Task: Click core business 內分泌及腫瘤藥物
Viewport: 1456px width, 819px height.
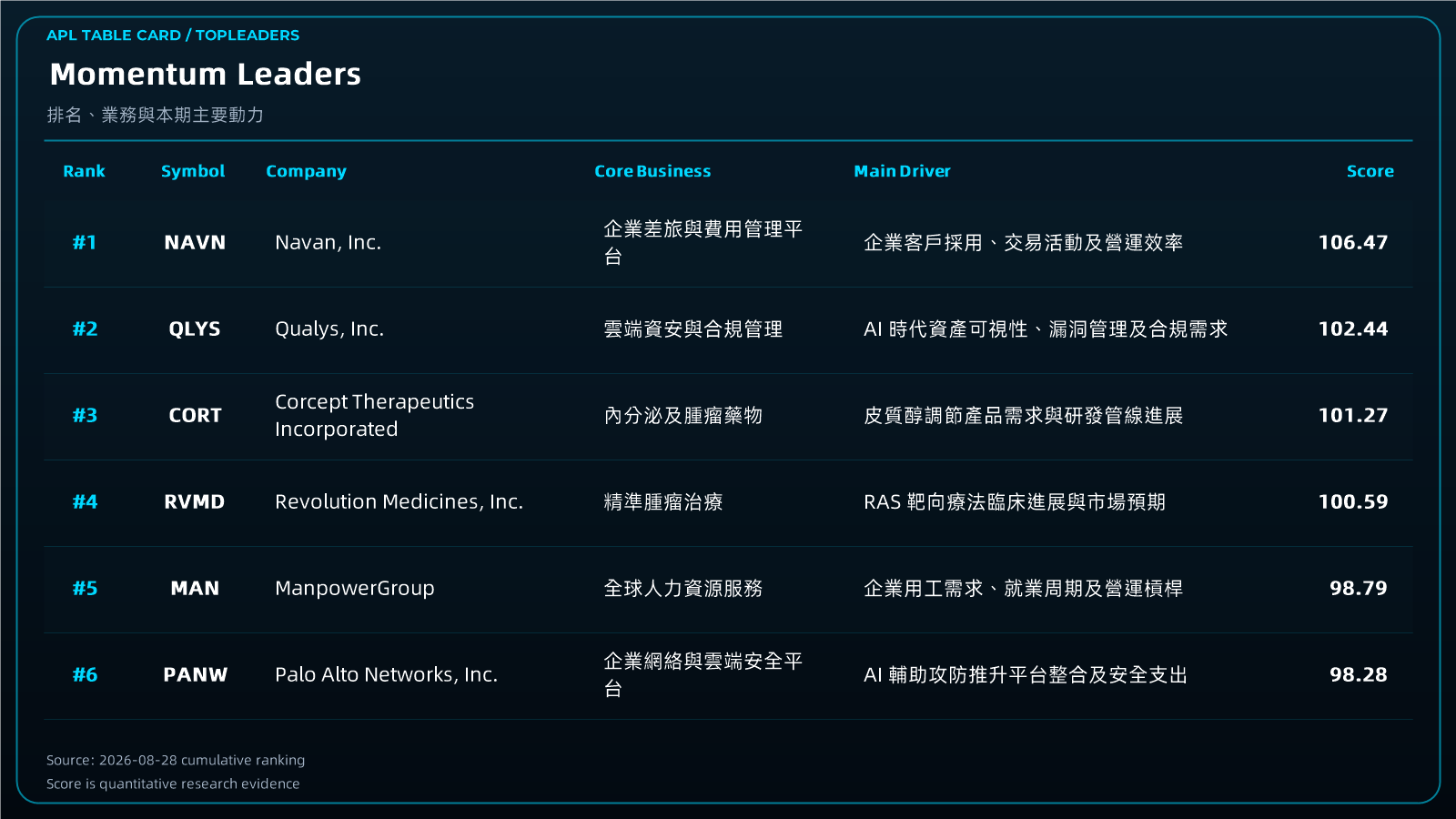Action: click(683, 416)
